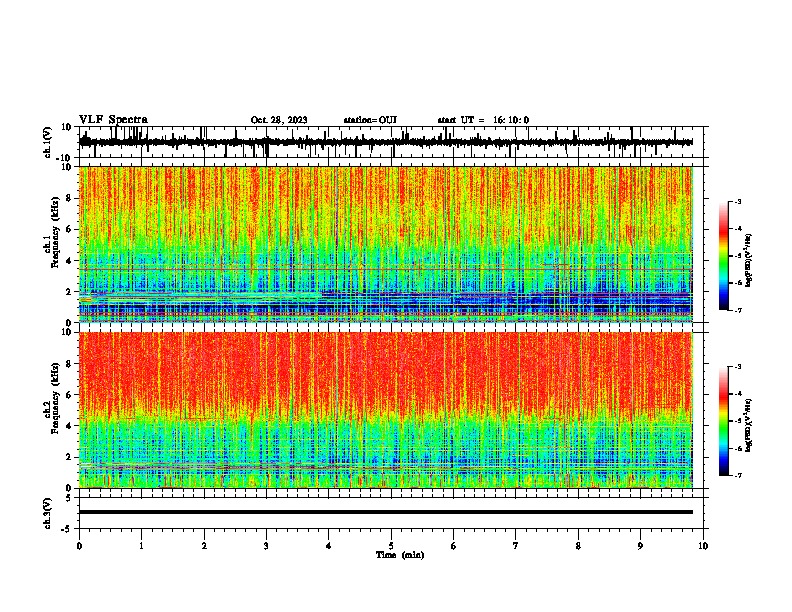Click the ch.2 "Frequency (kHz)" axis label

55,398
